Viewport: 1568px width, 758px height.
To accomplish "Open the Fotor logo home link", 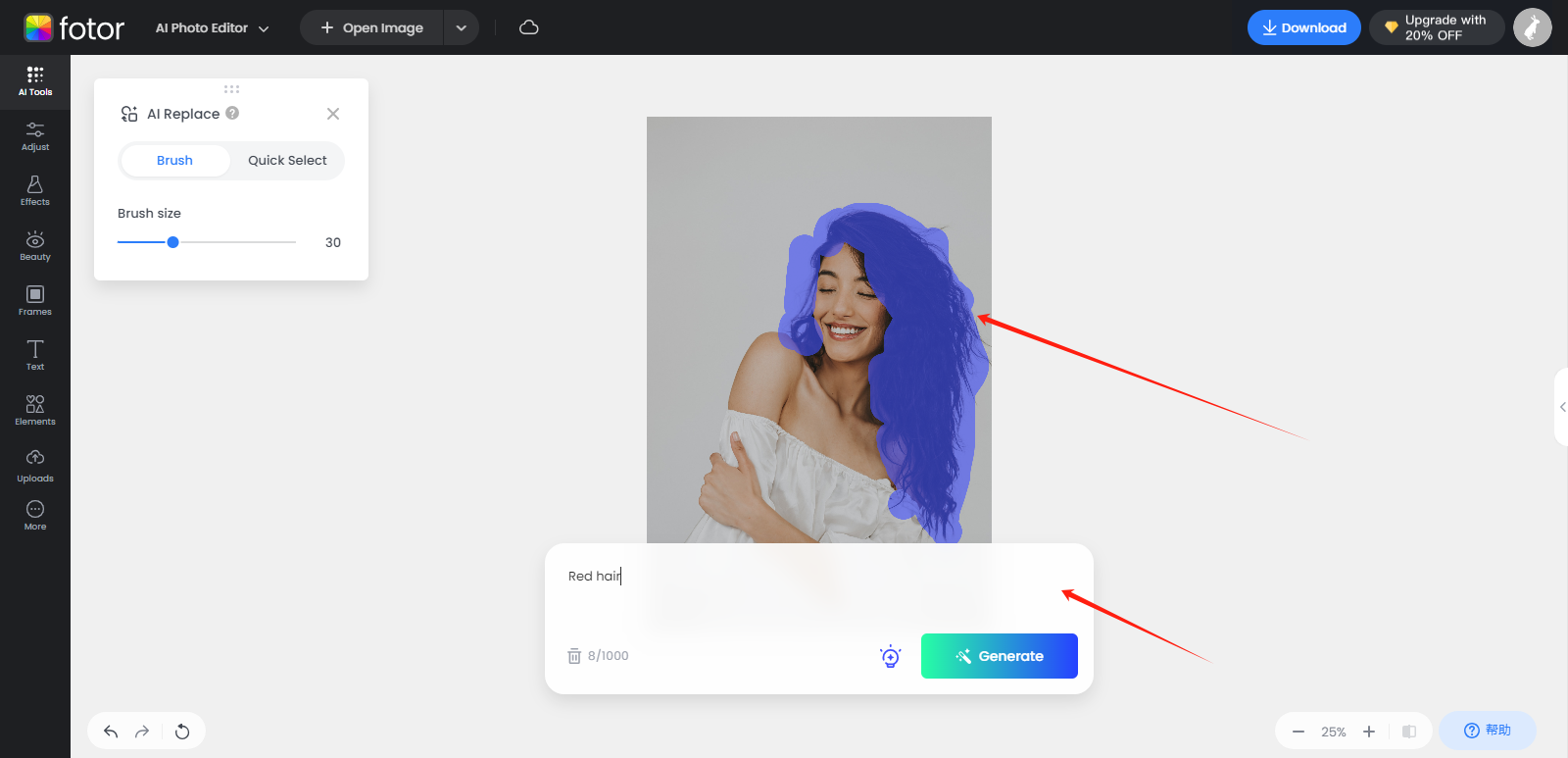I will tap(74, 27).
